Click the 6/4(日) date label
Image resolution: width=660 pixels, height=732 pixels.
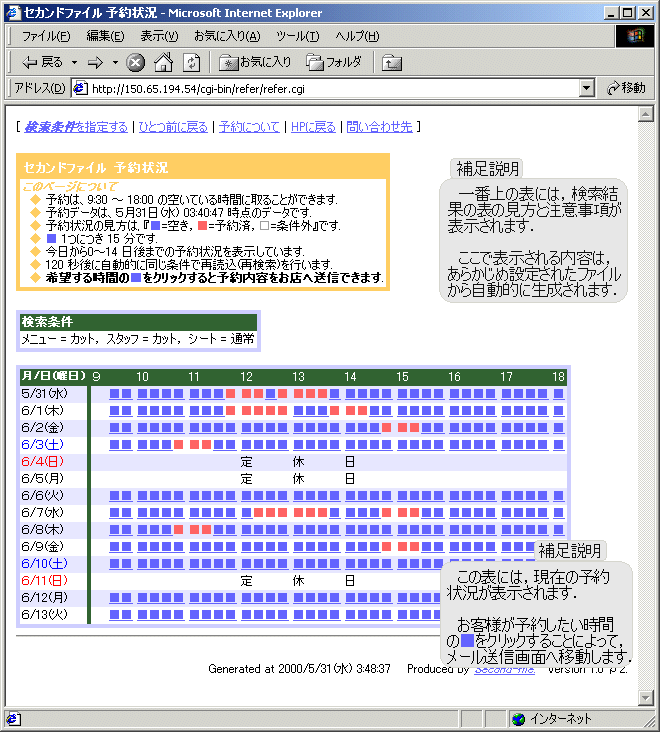tap(42, 462)
